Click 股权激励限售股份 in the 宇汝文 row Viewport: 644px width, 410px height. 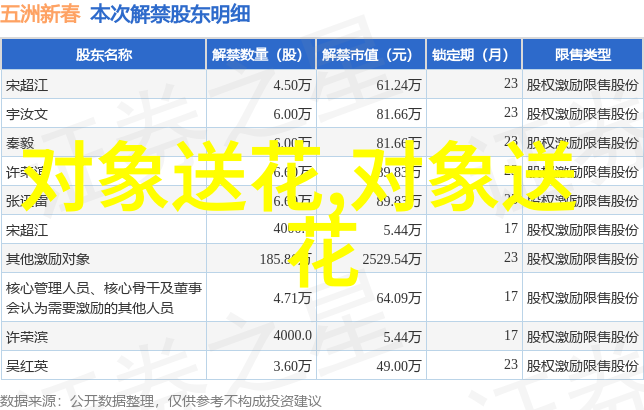(x=583, y=114)
